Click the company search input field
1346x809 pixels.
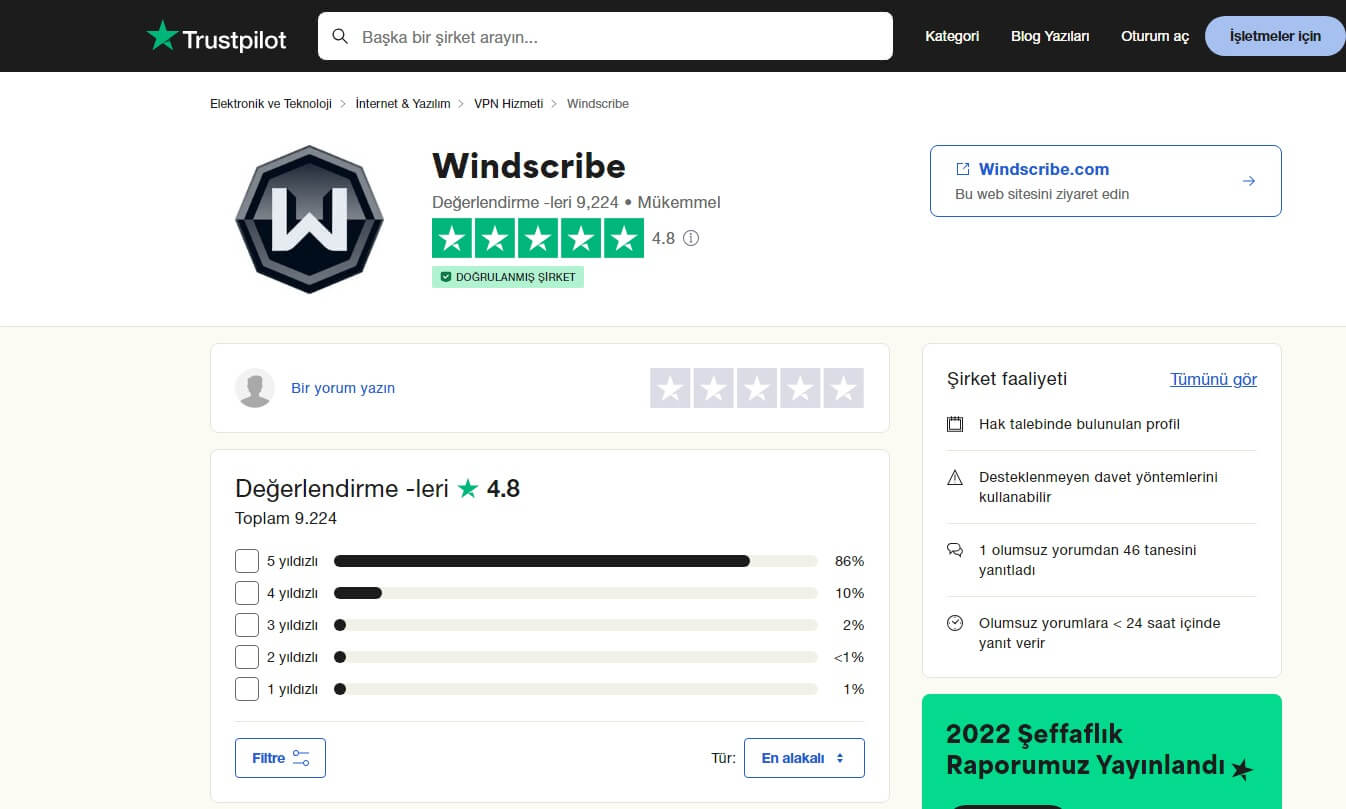[x=605, y=36]
